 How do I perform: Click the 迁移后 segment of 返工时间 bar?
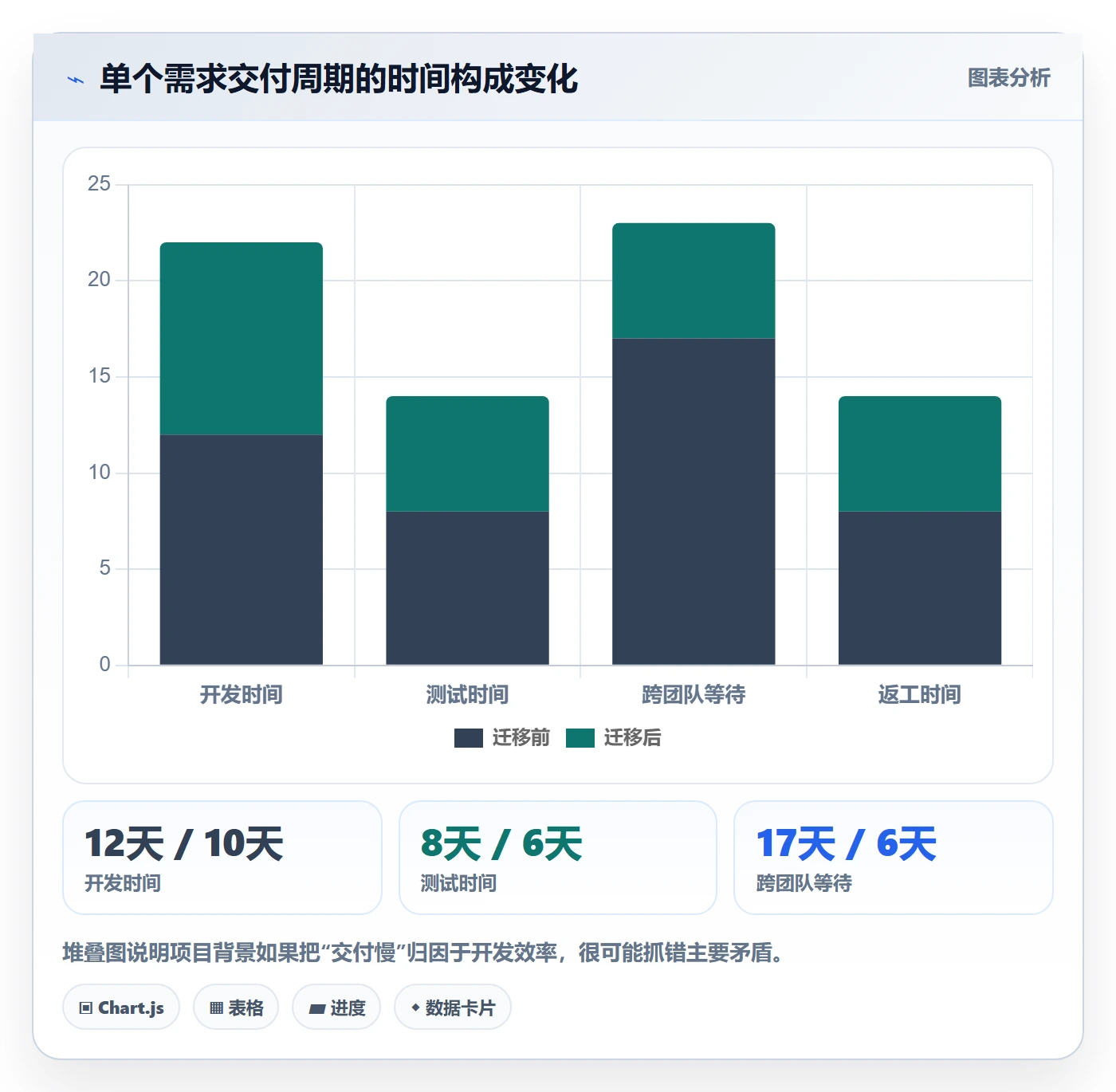[920, 454]
